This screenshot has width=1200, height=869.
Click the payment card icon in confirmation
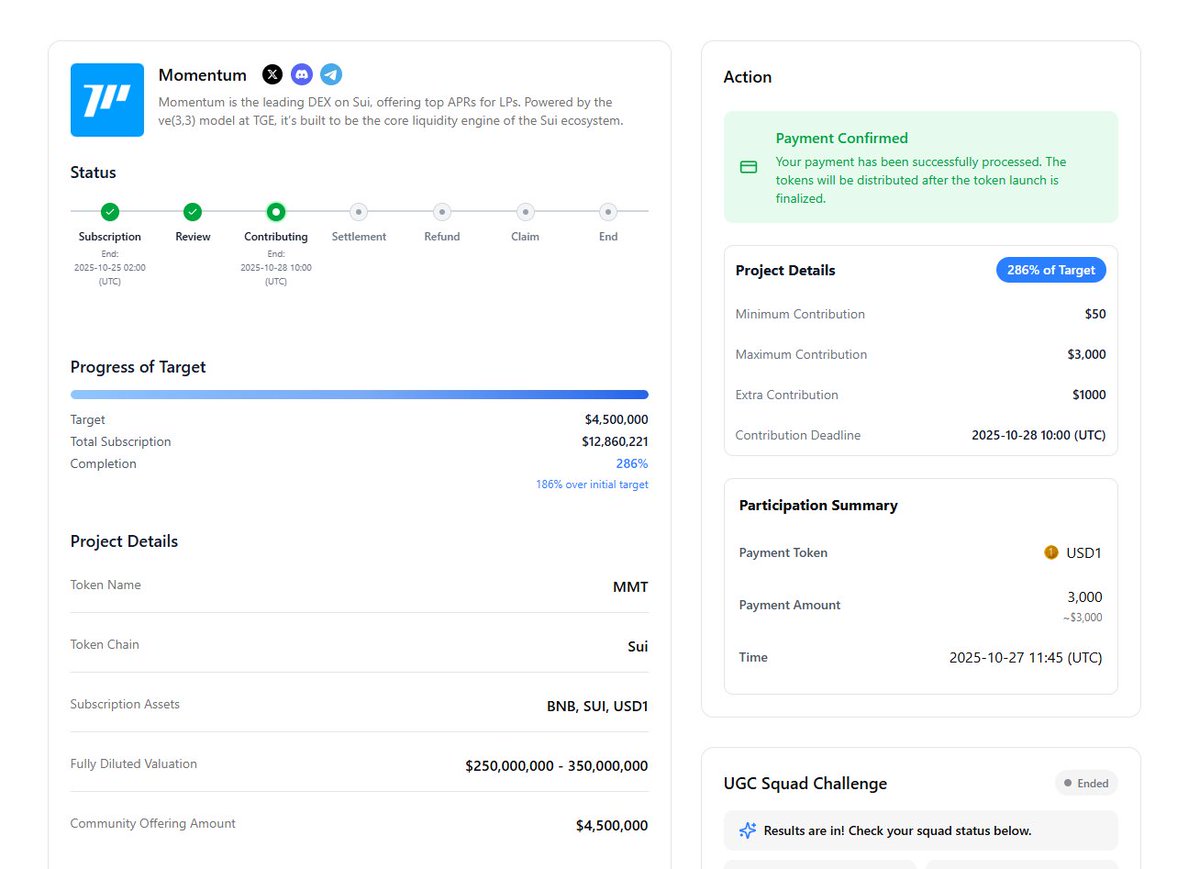(x=748, y=167)
